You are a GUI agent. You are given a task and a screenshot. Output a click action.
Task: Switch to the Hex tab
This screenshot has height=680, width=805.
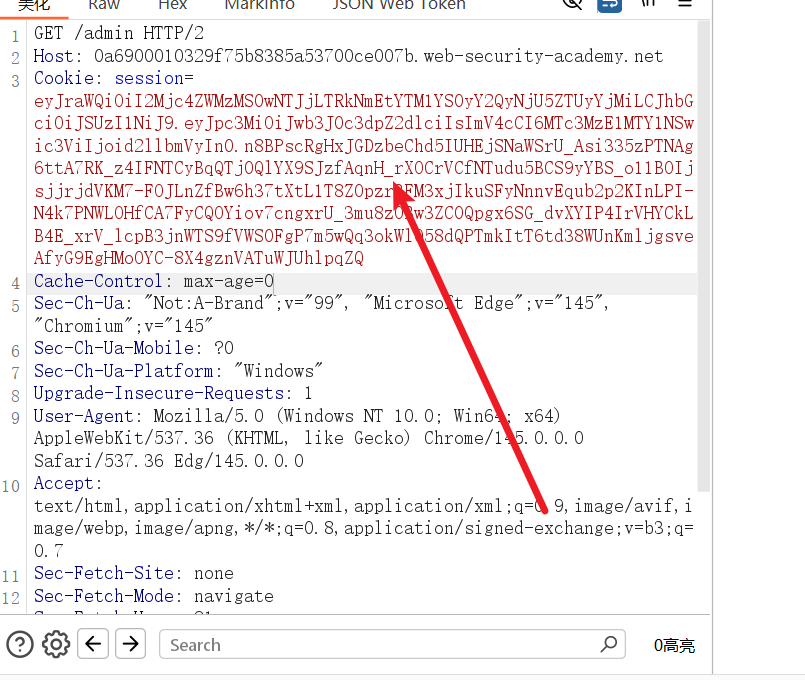click(172, 5)
